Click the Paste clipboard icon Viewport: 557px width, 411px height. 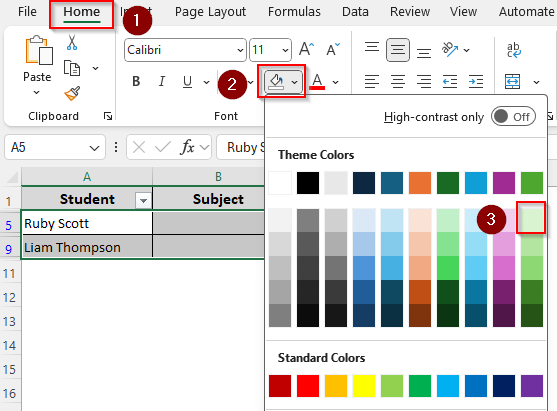pyautogui.click(x=38, y=50)
